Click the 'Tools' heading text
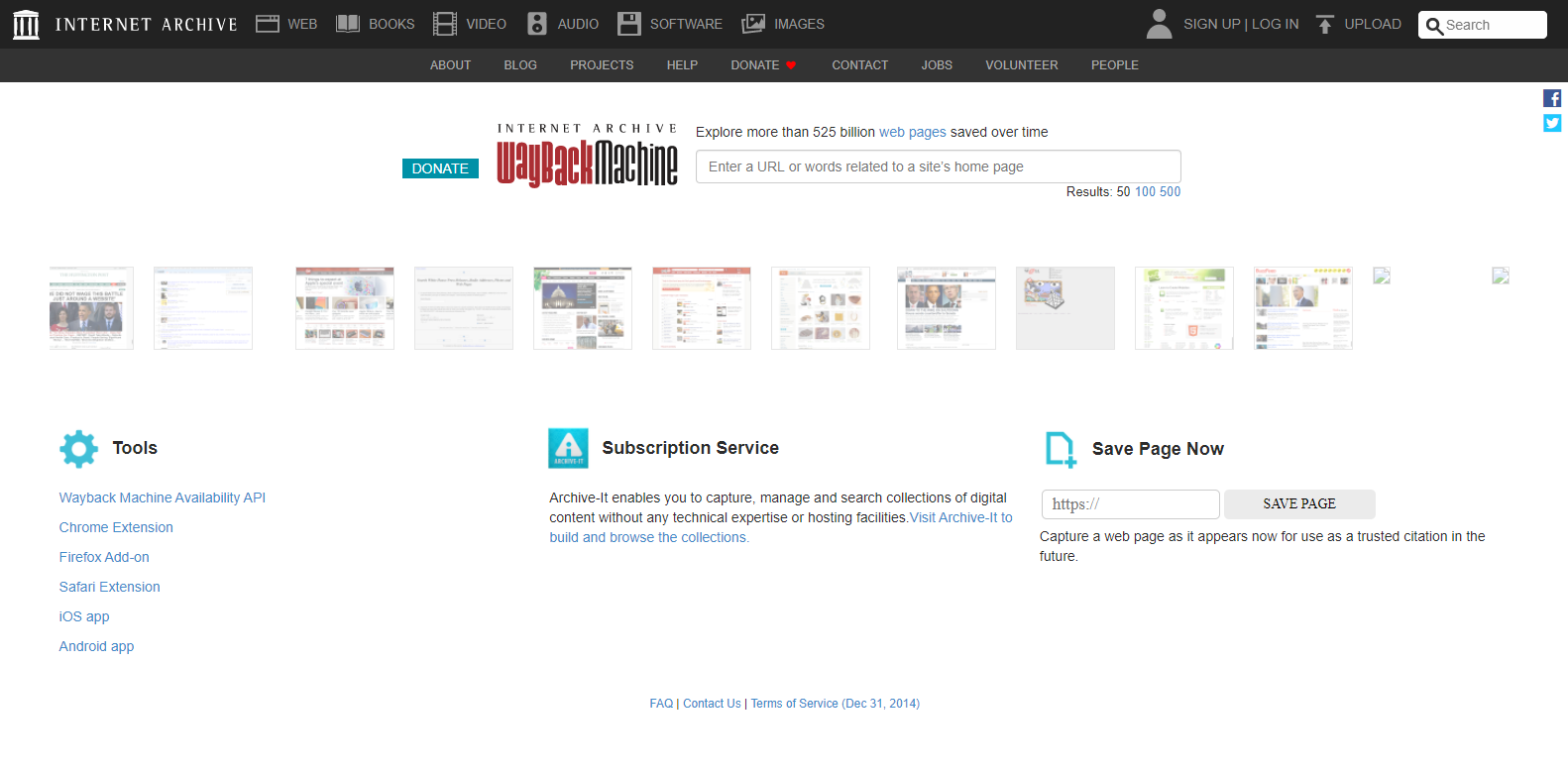The height and width of the screenshot is (773, 1568). click(135, 448)
